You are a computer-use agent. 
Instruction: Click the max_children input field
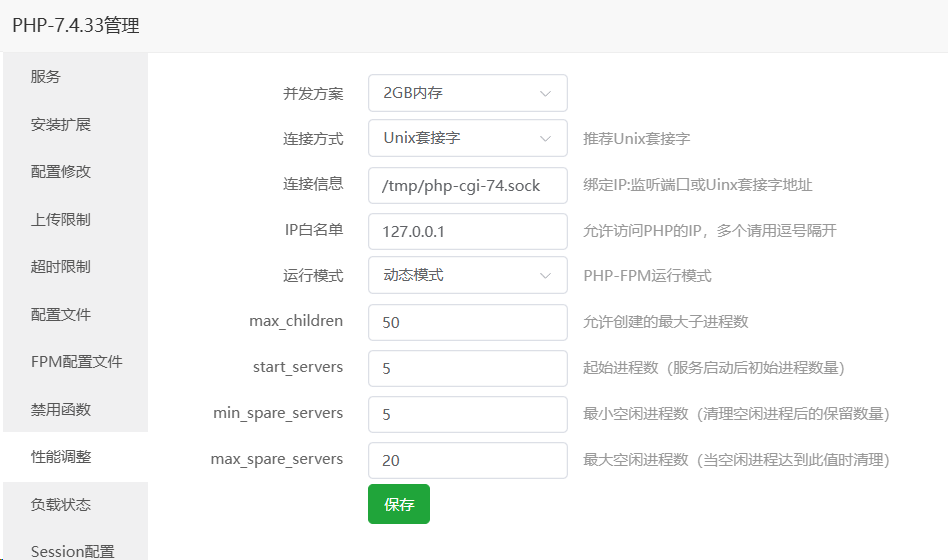tap(467, 323)
